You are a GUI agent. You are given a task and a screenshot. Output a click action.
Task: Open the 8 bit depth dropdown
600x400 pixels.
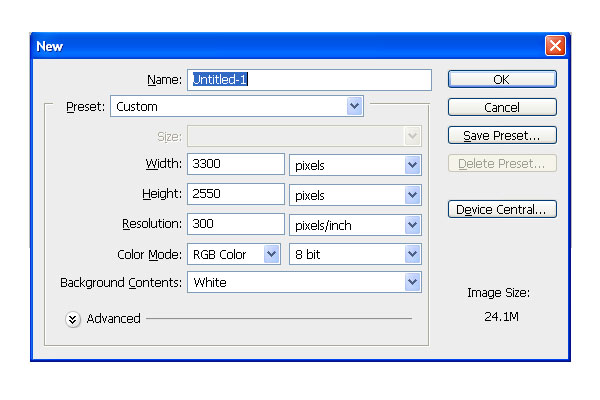pyautogui.click(x=355, y=254)
